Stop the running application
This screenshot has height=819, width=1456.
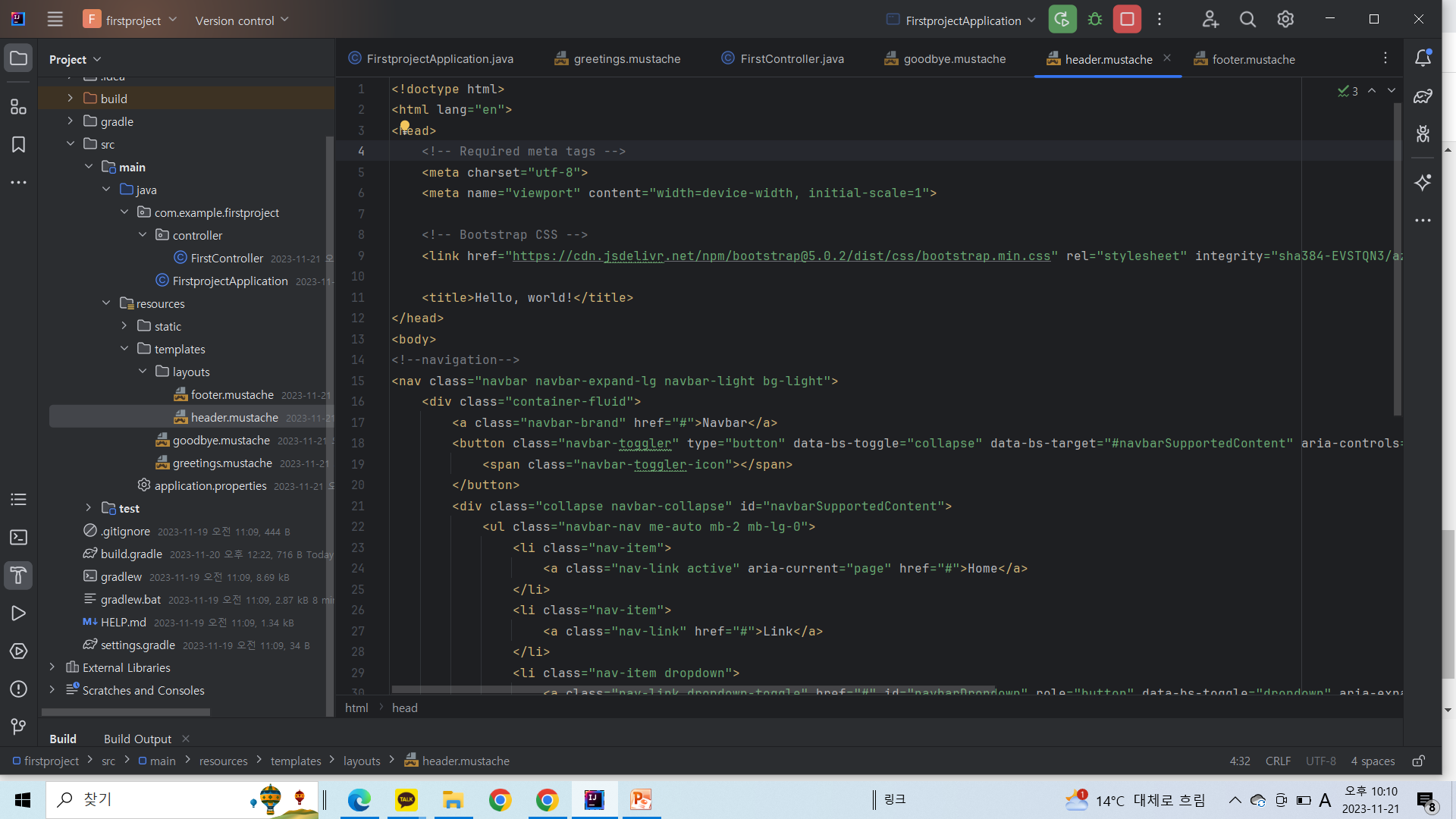click(x=1127, y=20)
